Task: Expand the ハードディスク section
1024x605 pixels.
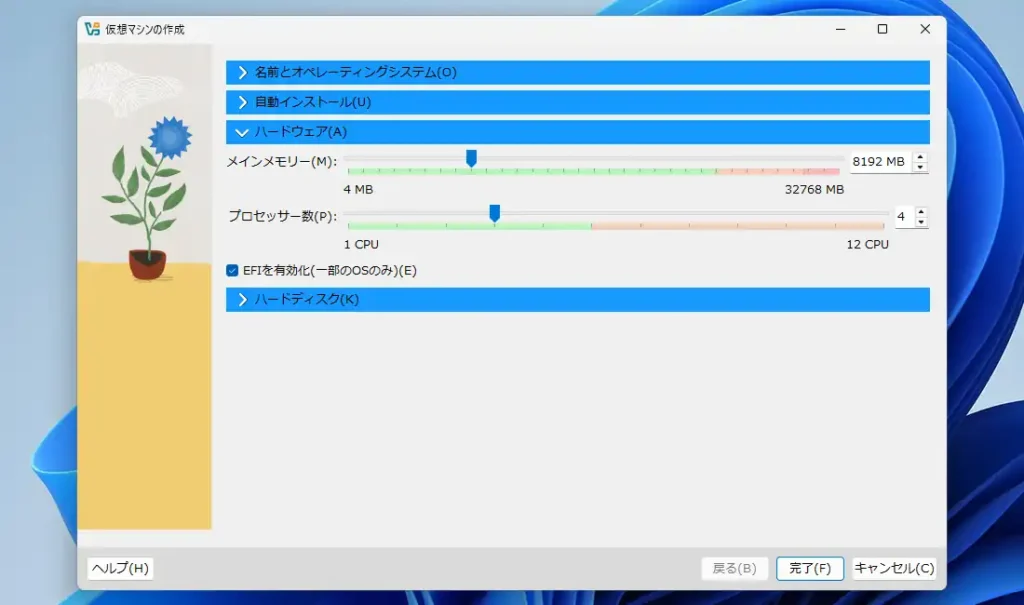Action: click(242, 300)
